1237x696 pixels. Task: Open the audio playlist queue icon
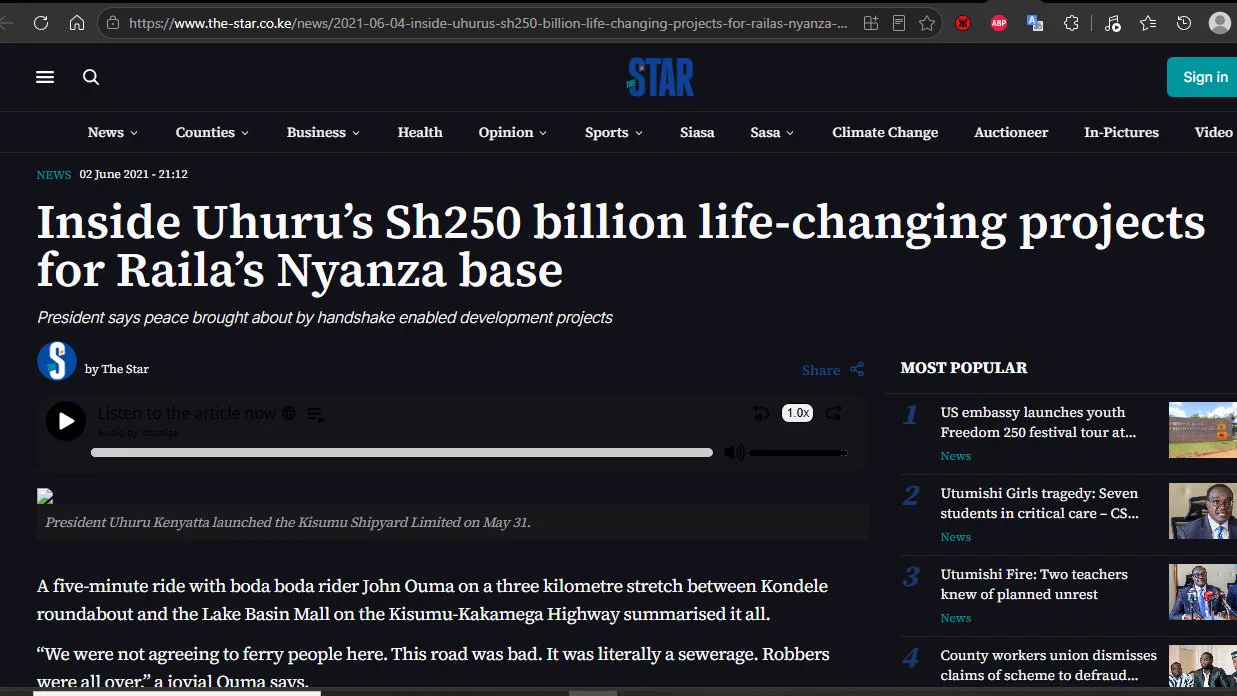tap(315, 414)
